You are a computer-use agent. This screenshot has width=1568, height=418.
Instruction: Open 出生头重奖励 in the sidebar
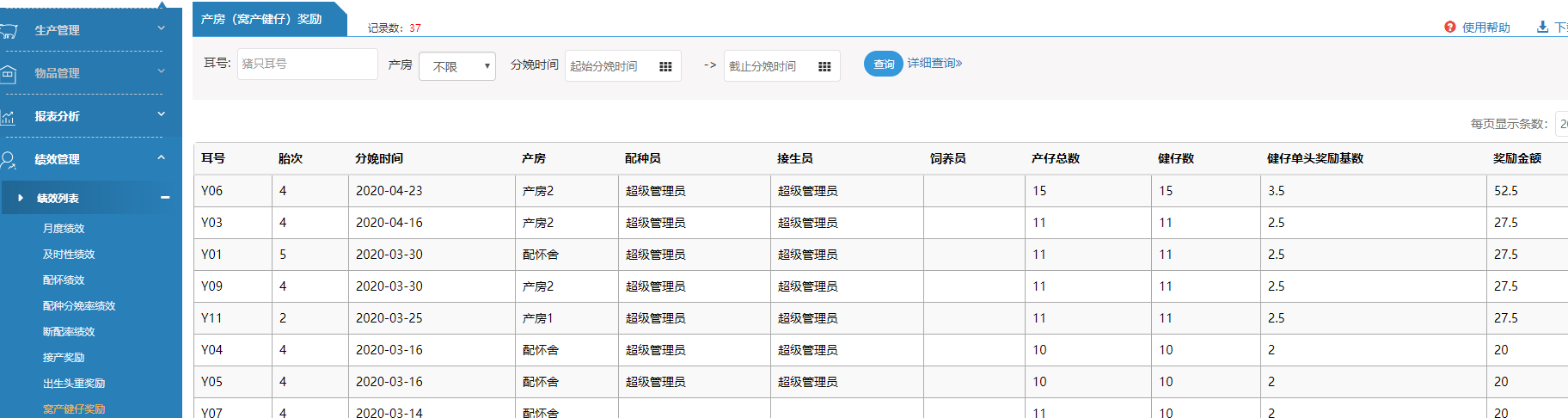[74, 384]
